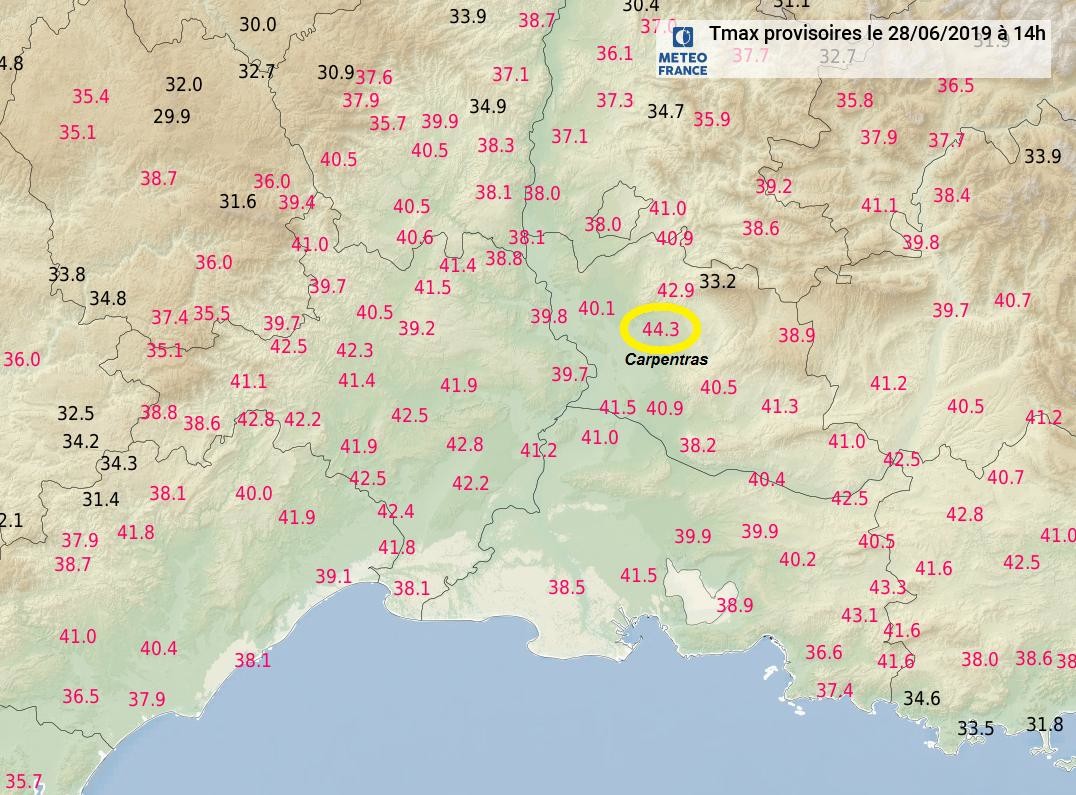Click the black 33.2 reading
1076x795 pixels.
click(x=717, y=281)
